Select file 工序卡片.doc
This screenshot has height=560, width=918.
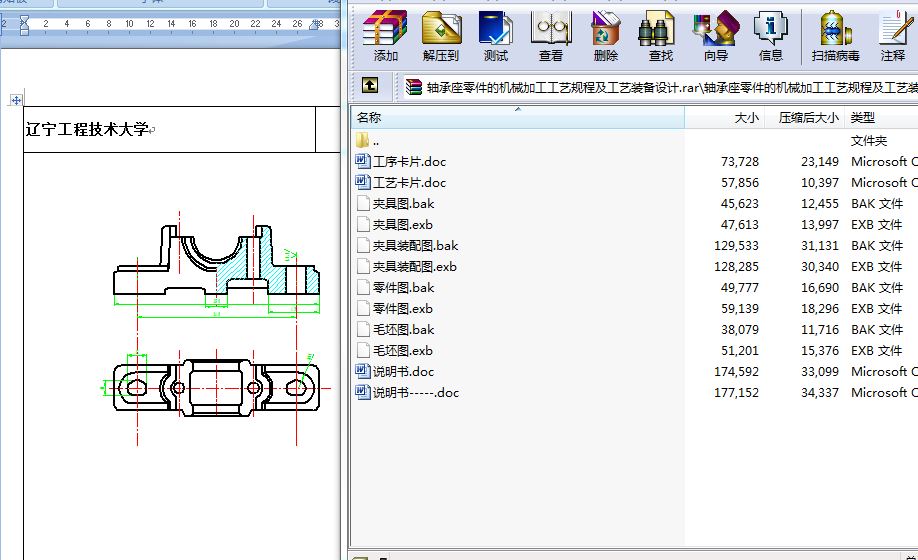point(409,162)
